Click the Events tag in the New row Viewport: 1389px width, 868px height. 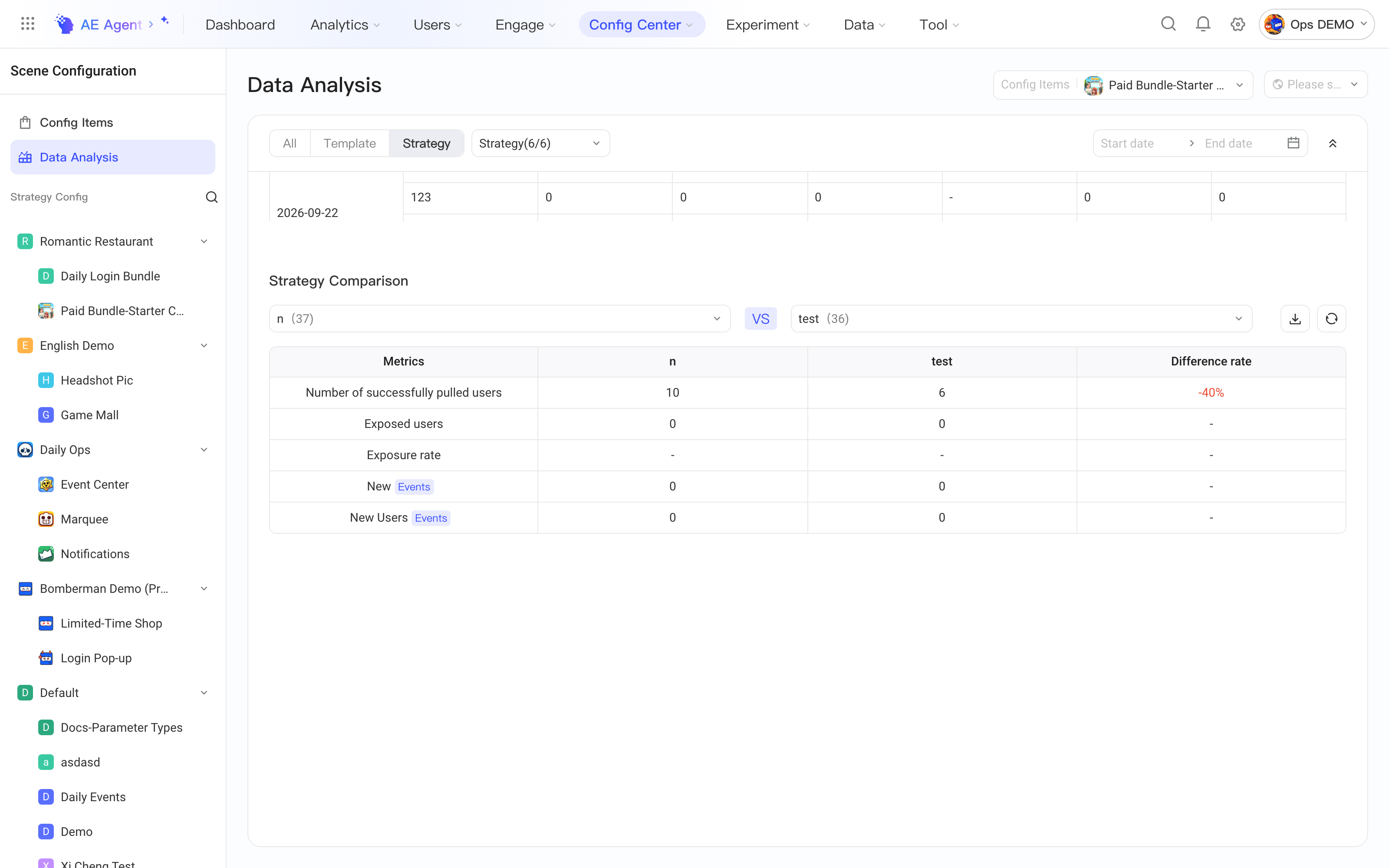click(414, 487)
